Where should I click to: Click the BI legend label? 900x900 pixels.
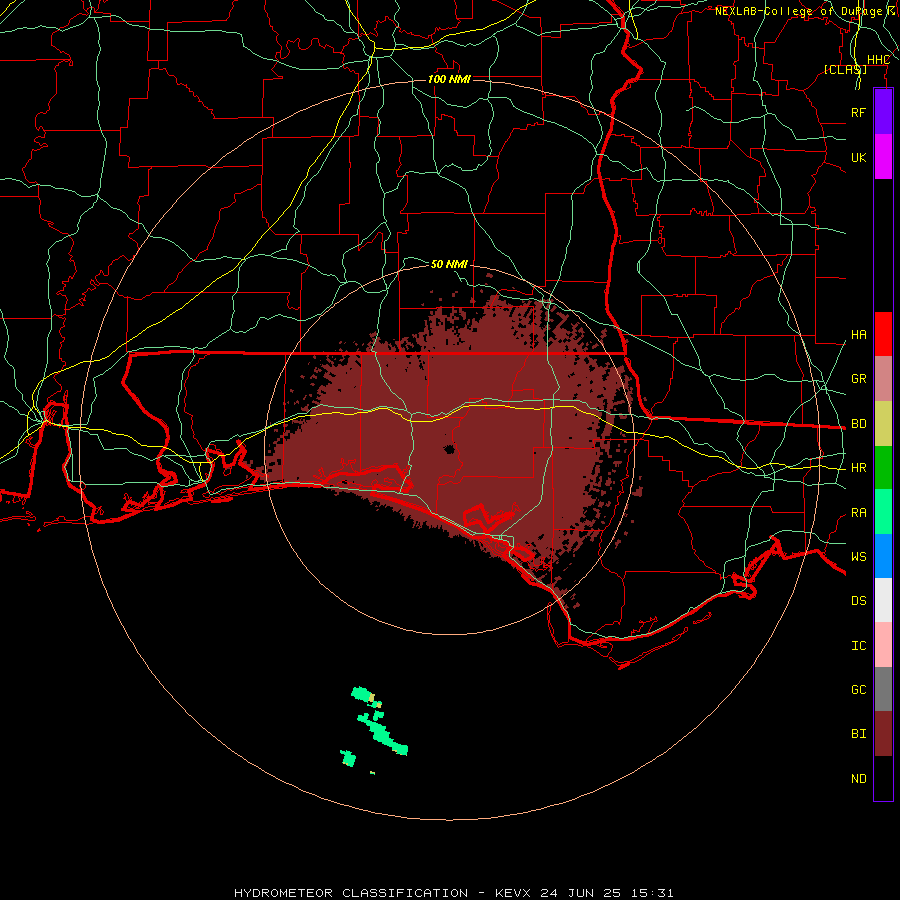click(x=858, y=734)
